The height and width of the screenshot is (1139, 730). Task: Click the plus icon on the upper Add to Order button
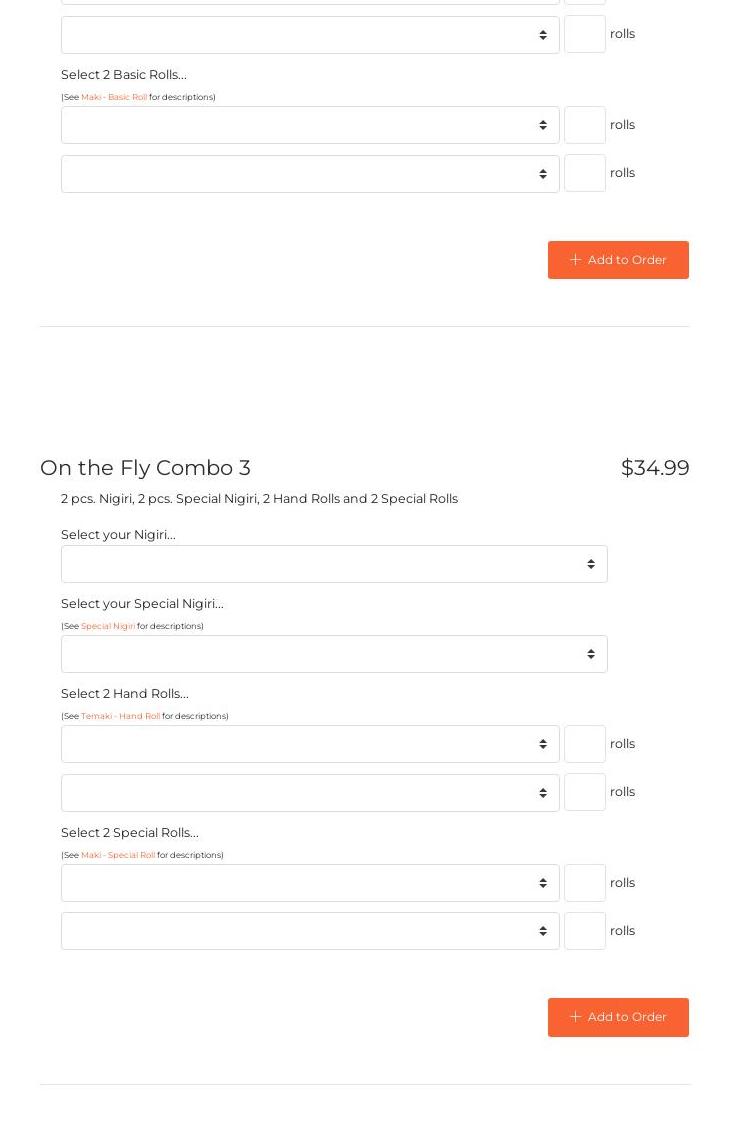click(575, 260)
